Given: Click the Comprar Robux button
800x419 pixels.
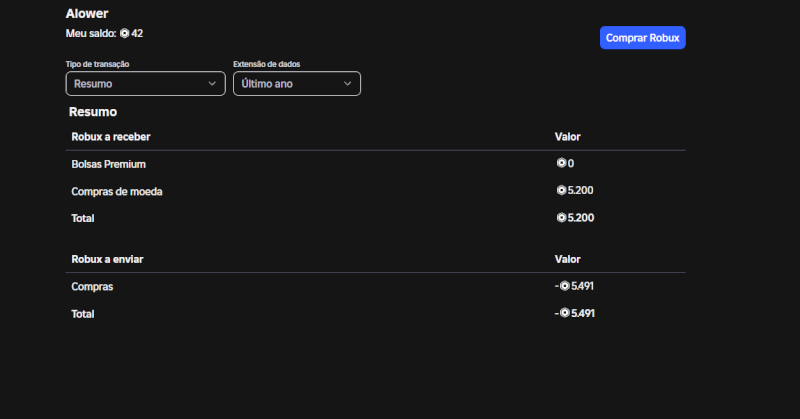Looking at the screenshot, I should coord(642,37).
